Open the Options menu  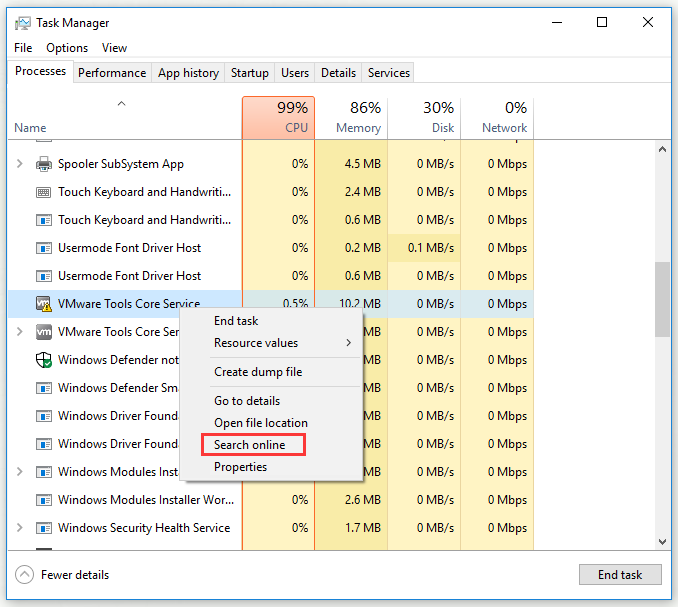(67, 48)
